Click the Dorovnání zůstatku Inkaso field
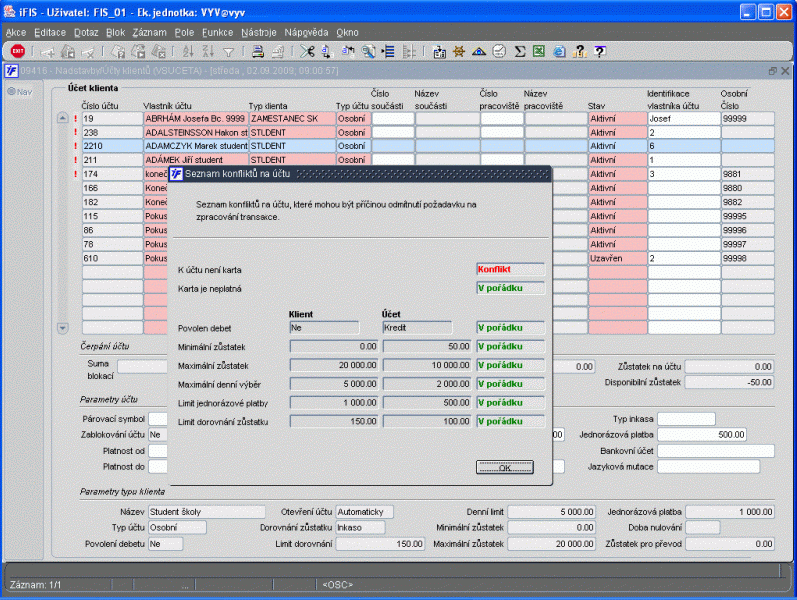Viewport: 797px width, 600px height. point(364,527)
